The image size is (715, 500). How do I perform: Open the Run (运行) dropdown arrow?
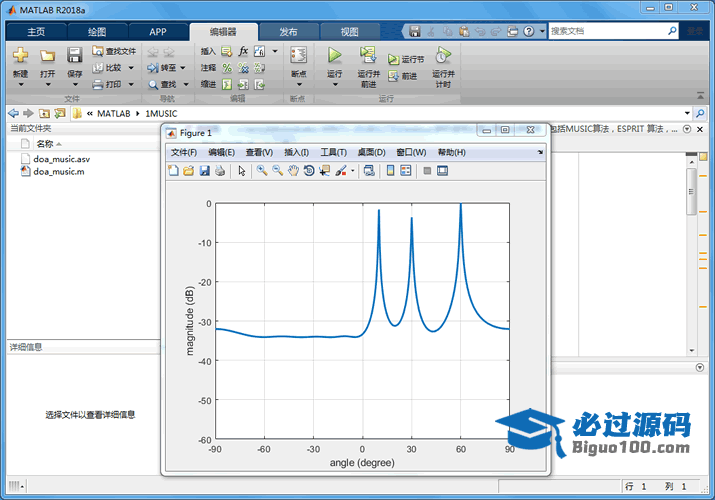[x=335, y=85]
